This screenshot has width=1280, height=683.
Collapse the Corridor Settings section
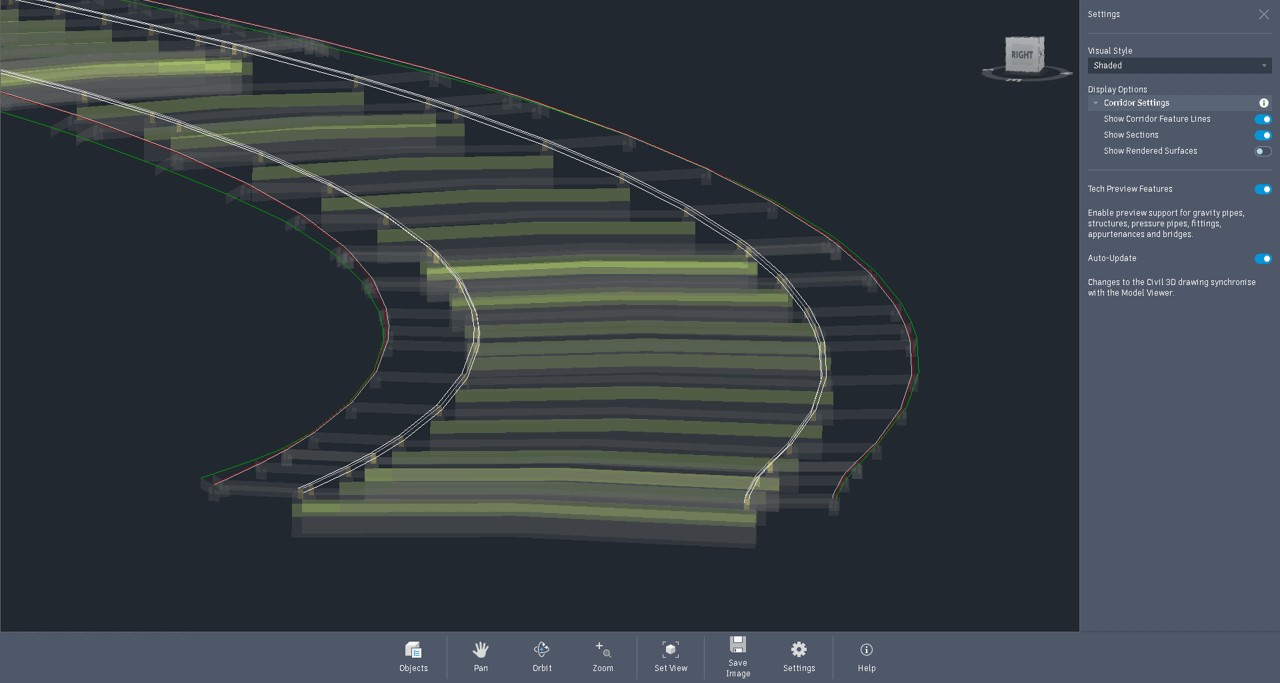click(1096, 103)
